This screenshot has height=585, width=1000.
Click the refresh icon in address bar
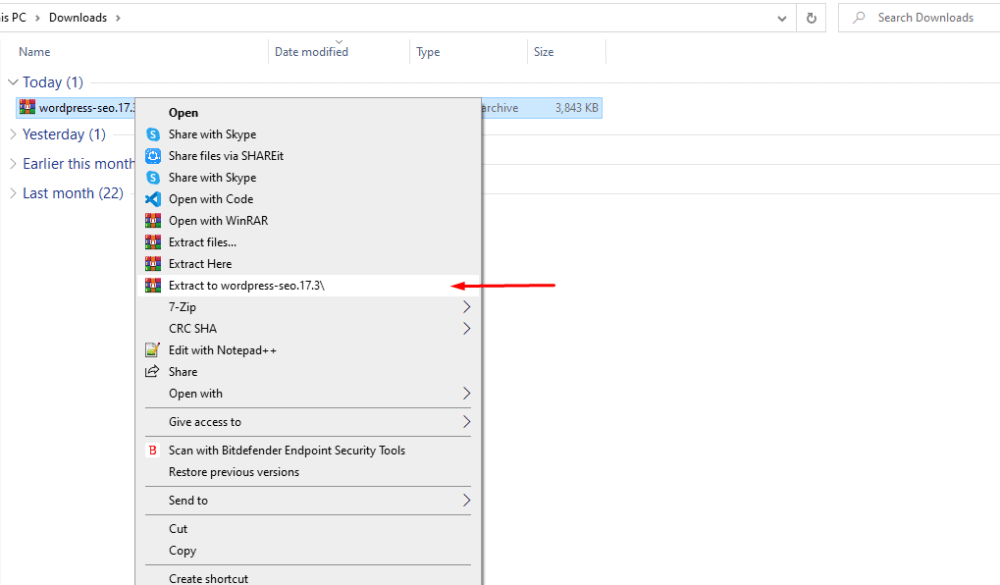coord(811,18)
